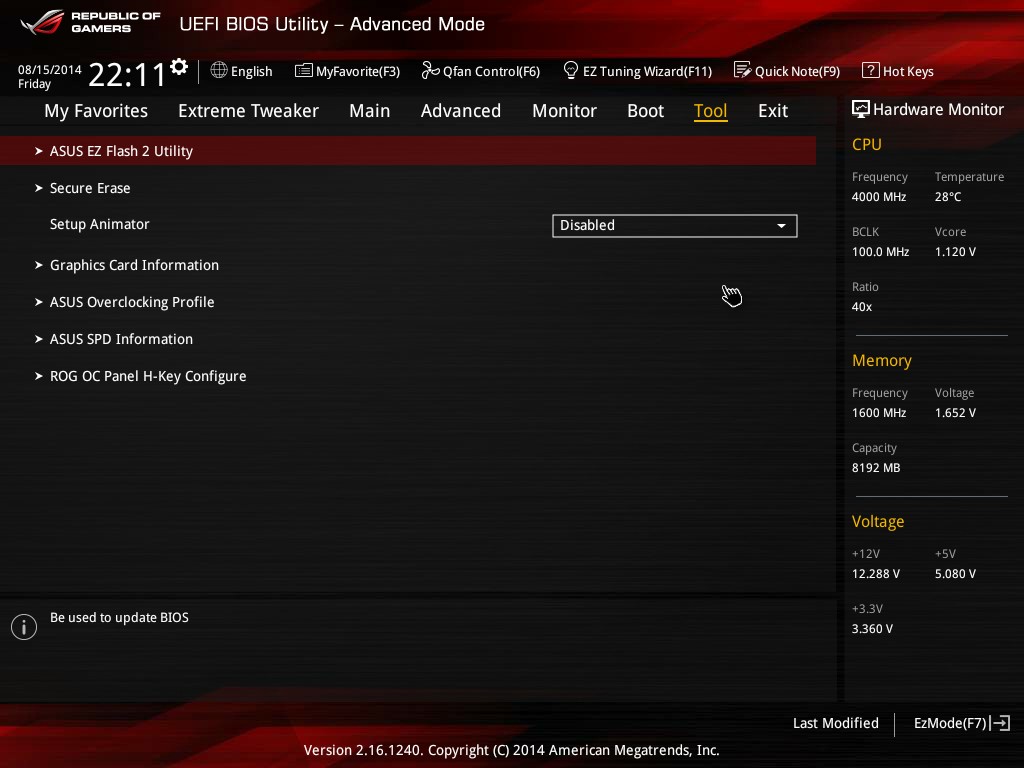The height and width of the screenshot is (768, 1024).
Task: Expand ROG OC Panel H-Key Configure arrow
Action: (x=39, y=376)
